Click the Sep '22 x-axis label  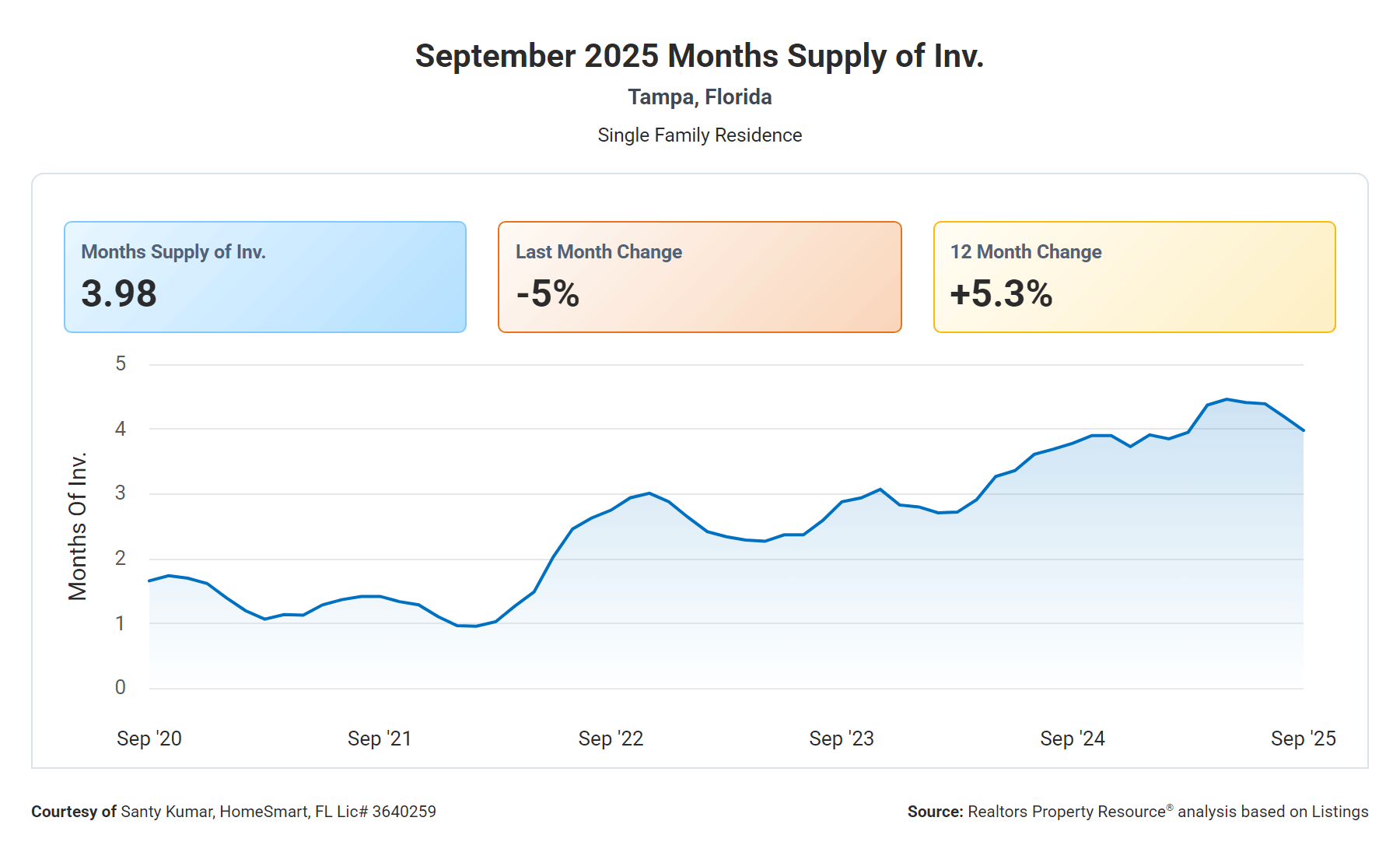point(611,738)
